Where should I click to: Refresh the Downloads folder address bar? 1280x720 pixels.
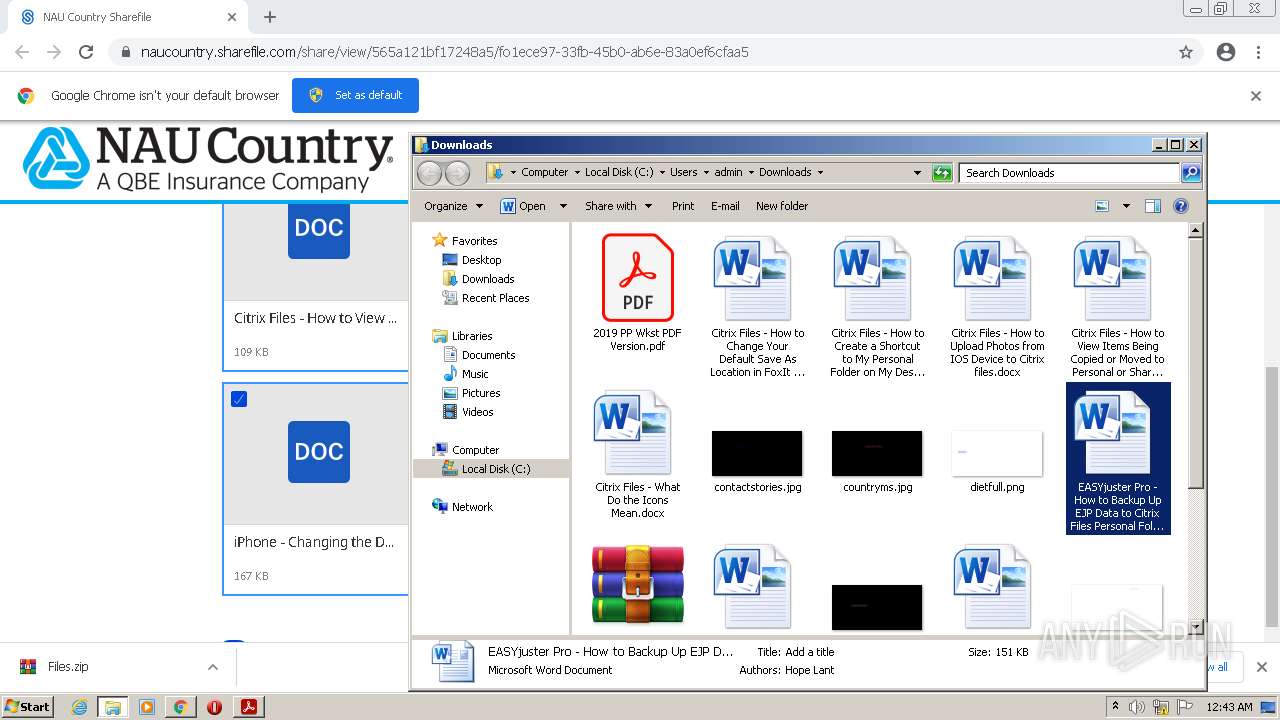pyautogui.click(x=941, y=173)
